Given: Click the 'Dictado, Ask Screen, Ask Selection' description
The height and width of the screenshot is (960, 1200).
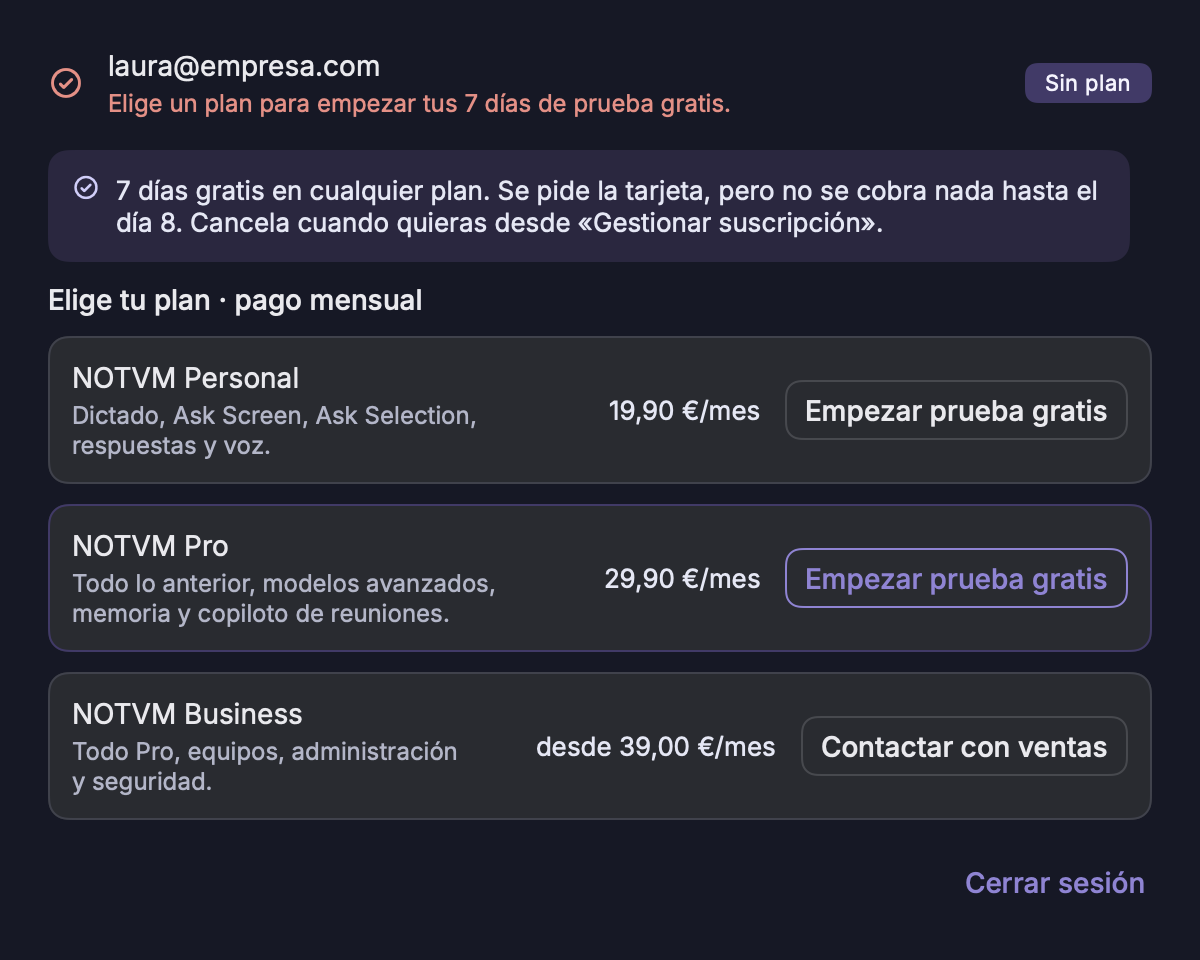Looking at the screenshot, I should (274, 431).
